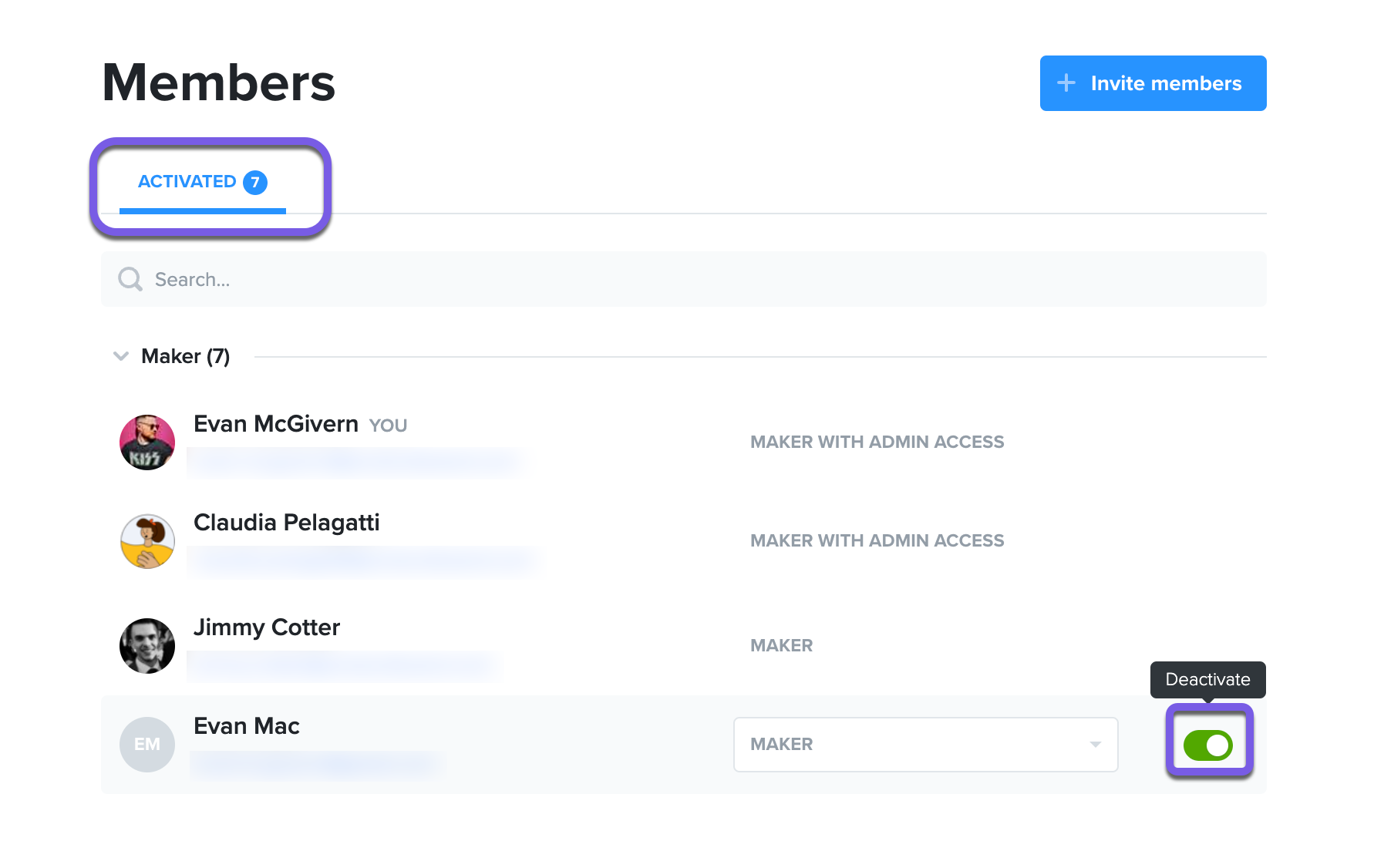This screenshot has width=1374, height=868.
Task: Open Evan McGivern's avatar photo
Action: coord(147,442)
